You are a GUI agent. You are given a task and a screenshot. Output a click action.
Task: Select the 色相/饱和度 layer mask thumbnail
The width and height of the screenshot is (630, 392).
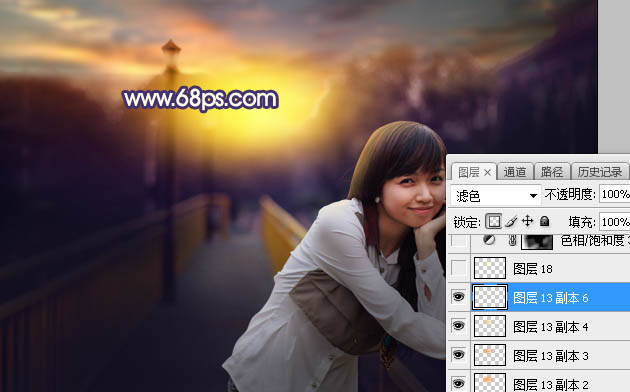(x=537, y=241)
